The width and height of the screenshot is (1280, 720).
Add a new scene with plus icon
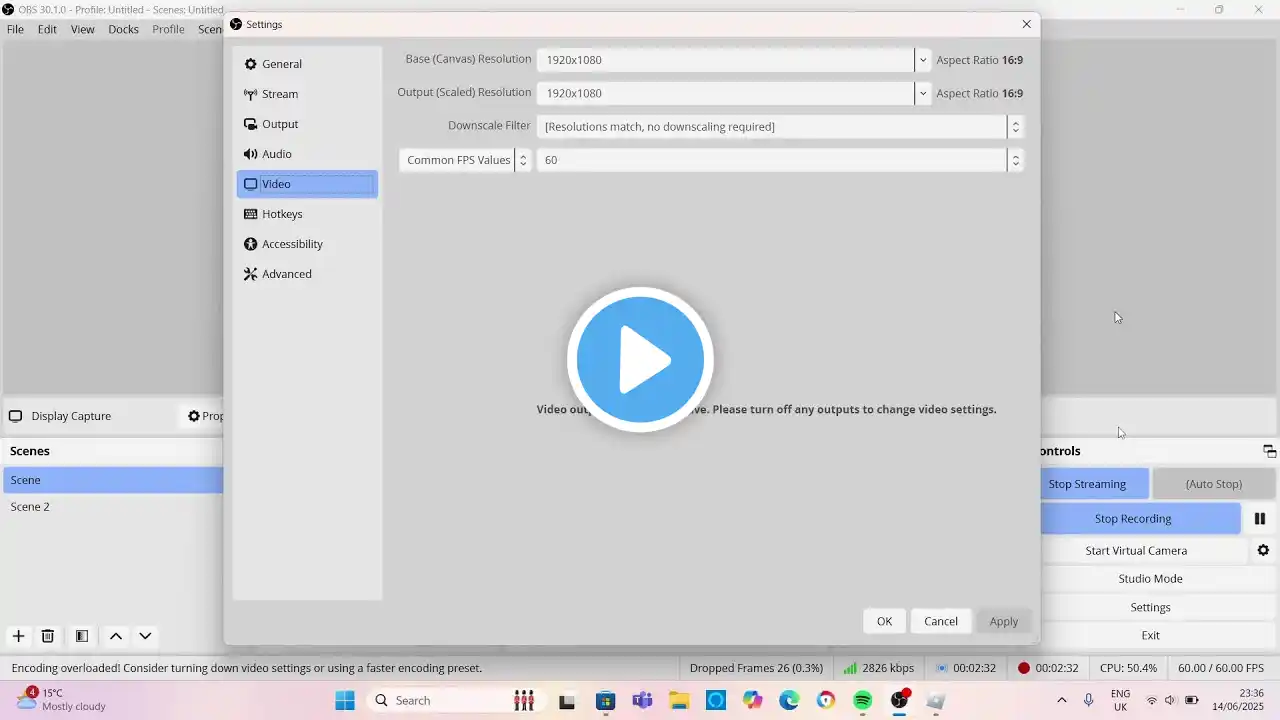pyautogui.click(x=18, y=636)
